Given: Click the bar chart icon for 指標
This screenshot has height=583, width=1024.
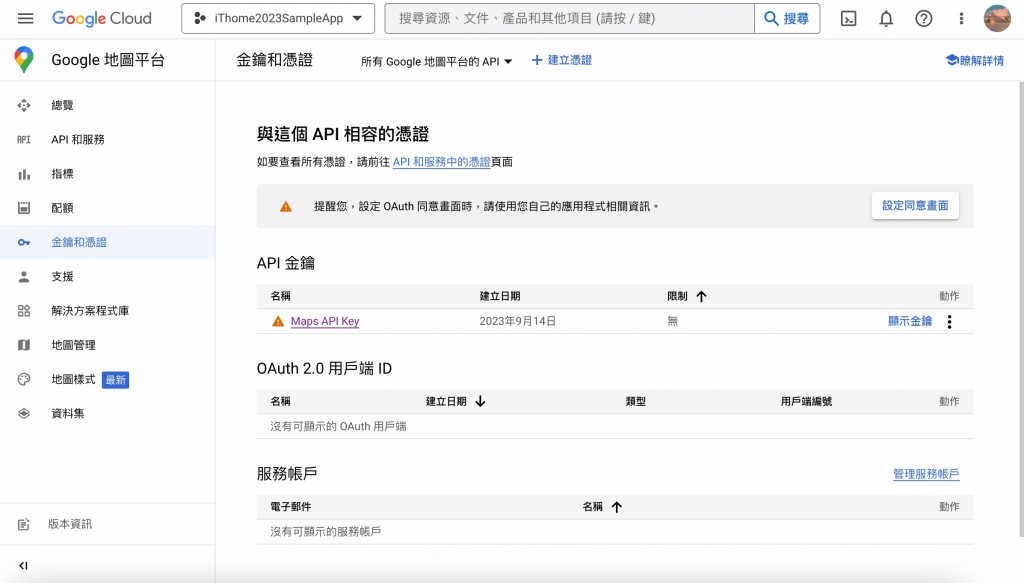Looking at the screenshot, I should (24, 174).
